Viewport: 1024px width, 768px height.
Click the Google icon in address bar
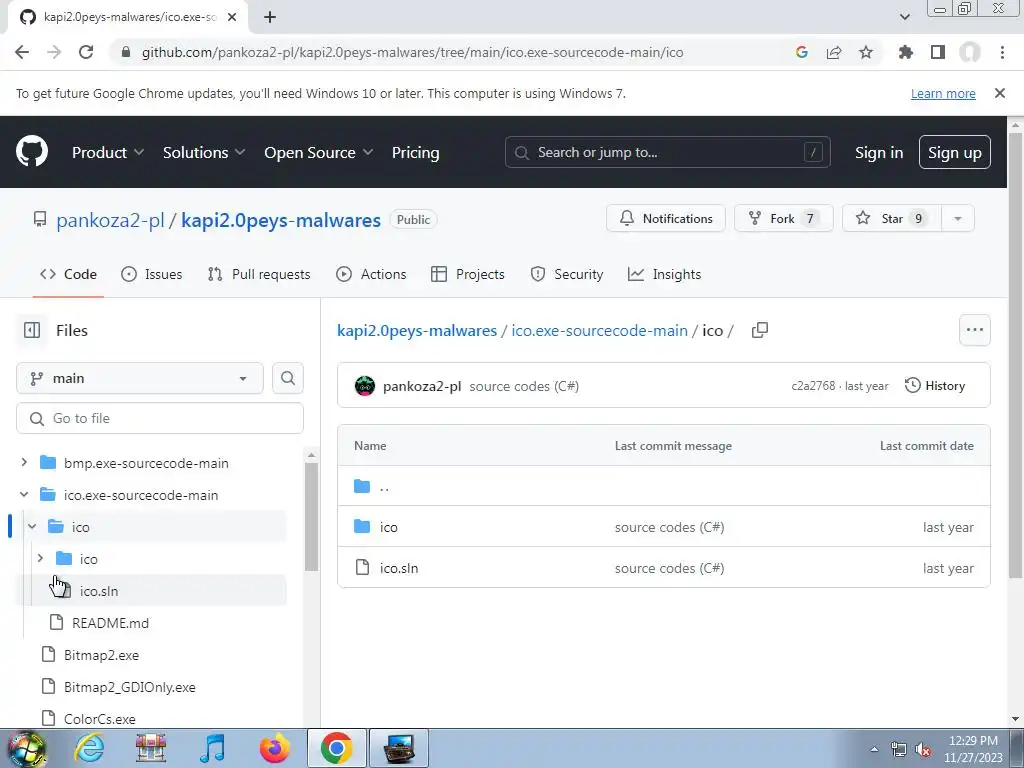point(802,52)
